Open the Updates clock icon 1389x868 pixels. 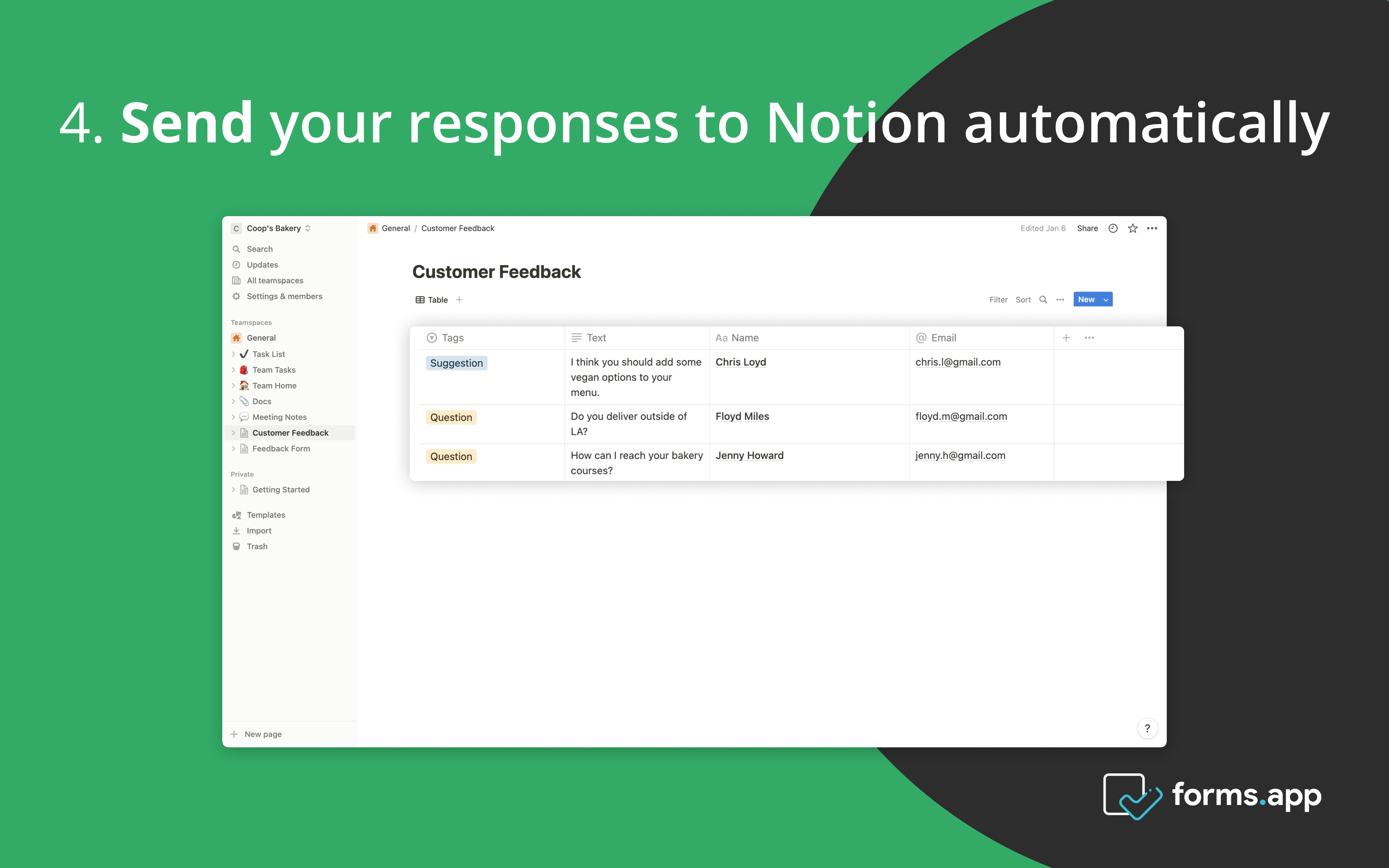[x=236, y=265]
